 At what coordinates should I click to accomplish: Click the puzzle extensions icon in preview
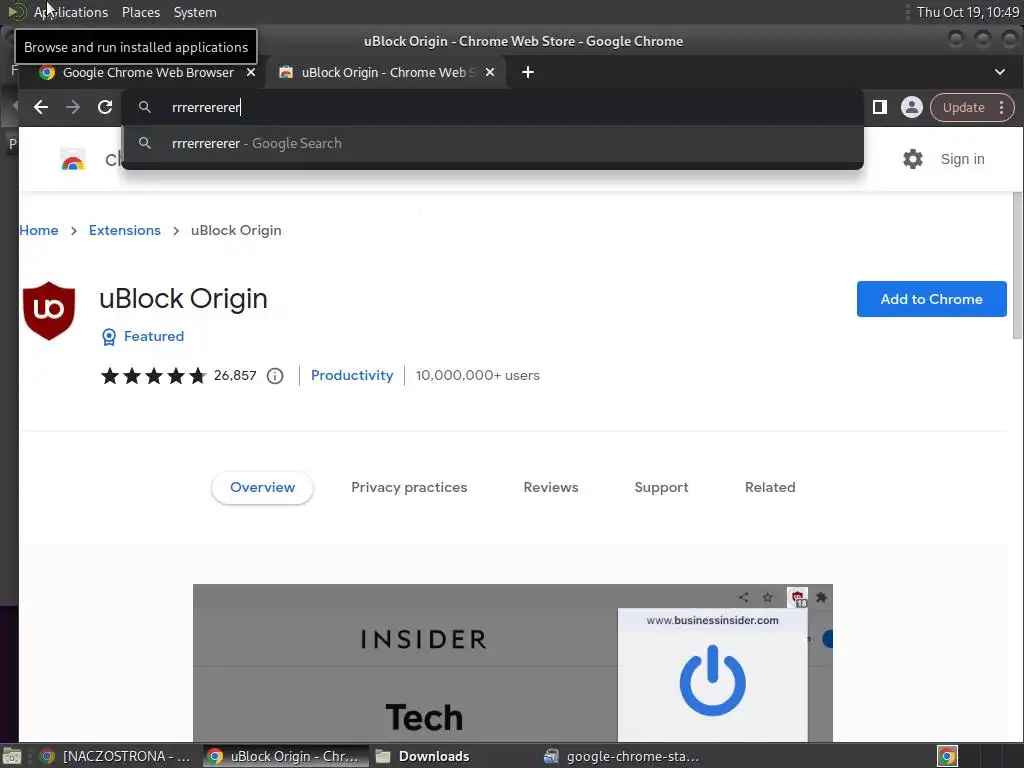pyautogui.click(x=822, y=597)
